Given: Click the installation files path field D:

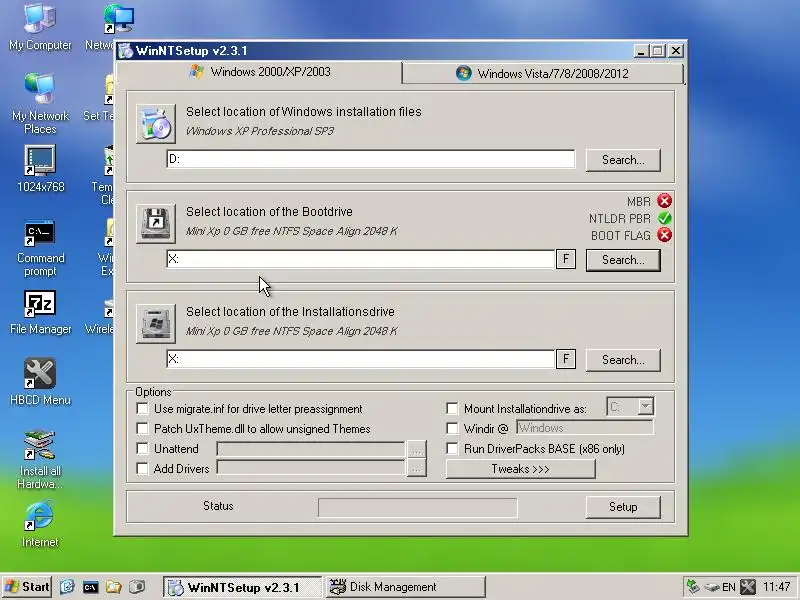Looking at the screenshot, I should [370, 159].
